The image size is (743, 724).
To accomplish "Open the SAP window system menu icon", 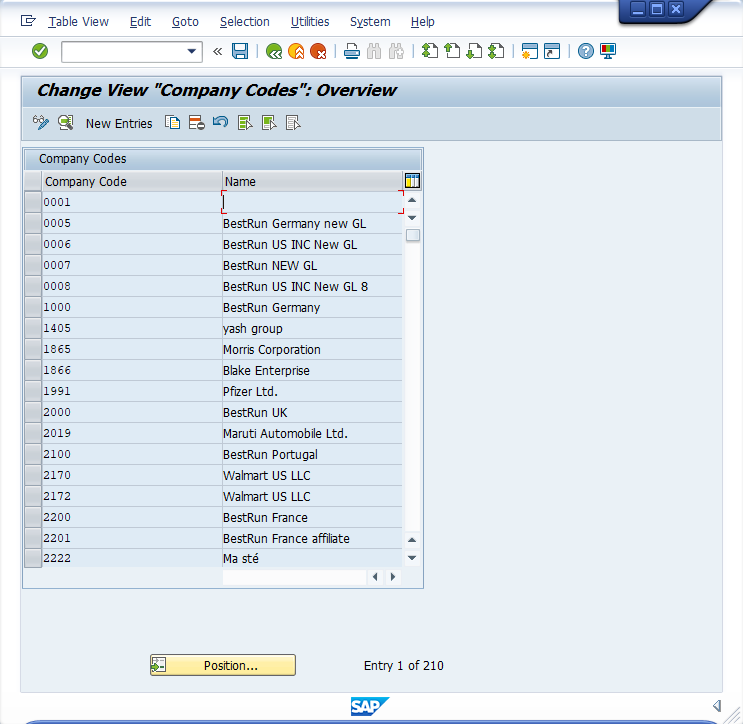I will click(28, 21).
